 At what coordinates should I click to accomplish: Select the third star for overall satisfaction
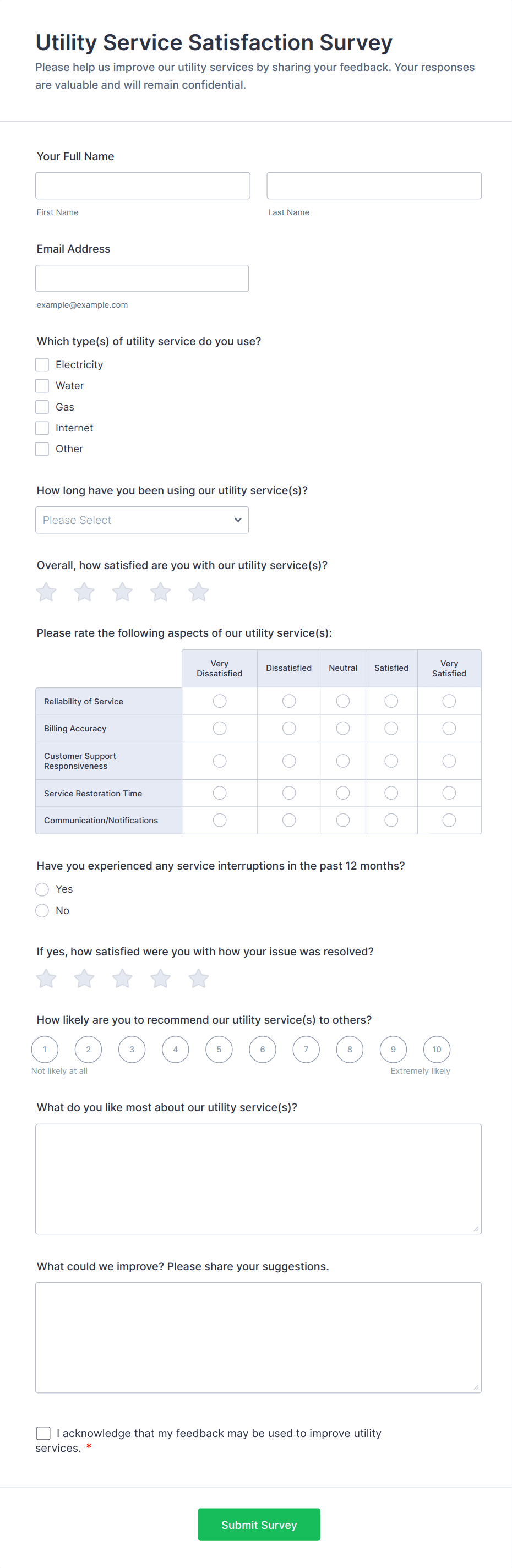(x=122, y=592)
